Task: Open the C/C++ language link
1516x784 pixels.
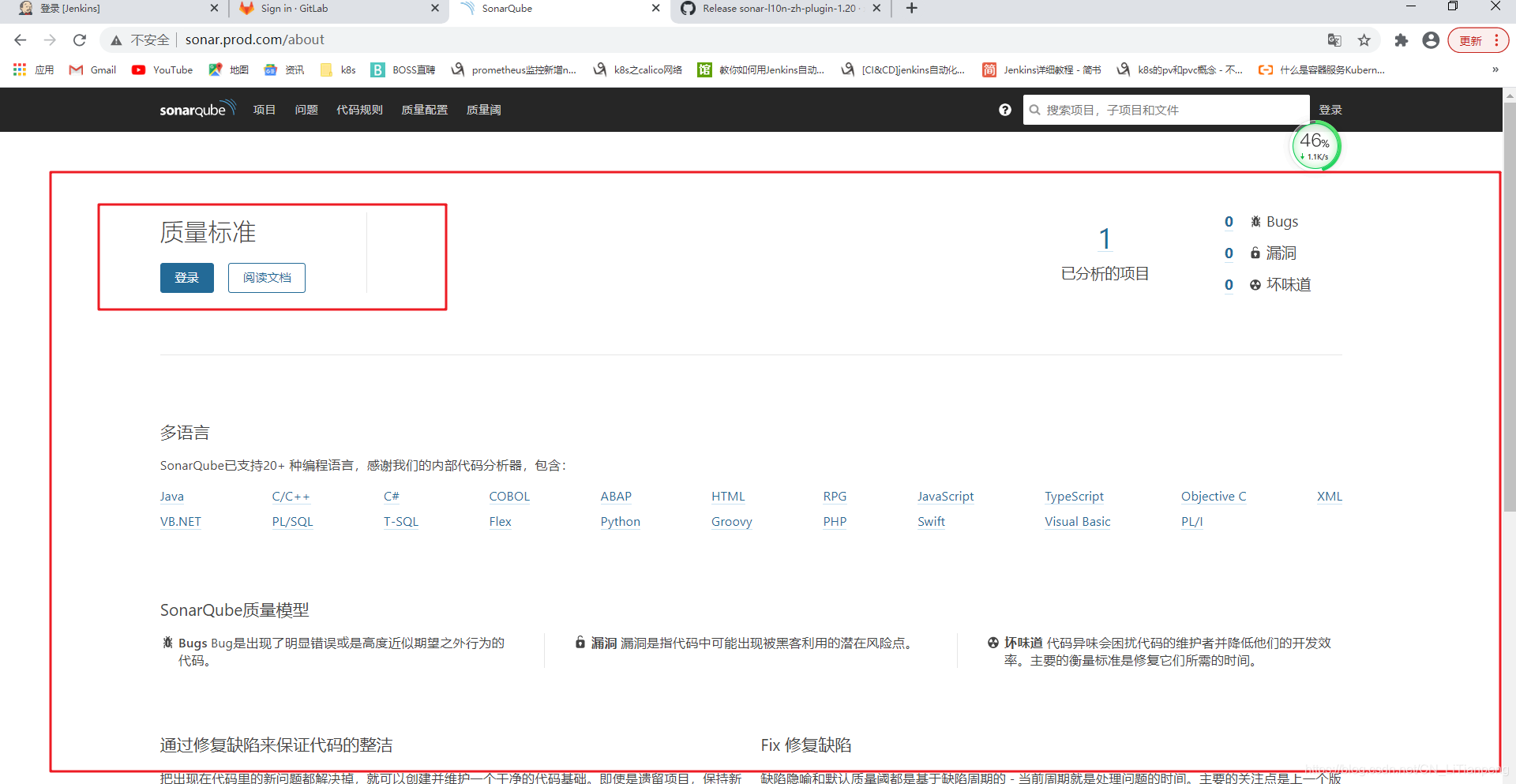Action: point(291,497)
